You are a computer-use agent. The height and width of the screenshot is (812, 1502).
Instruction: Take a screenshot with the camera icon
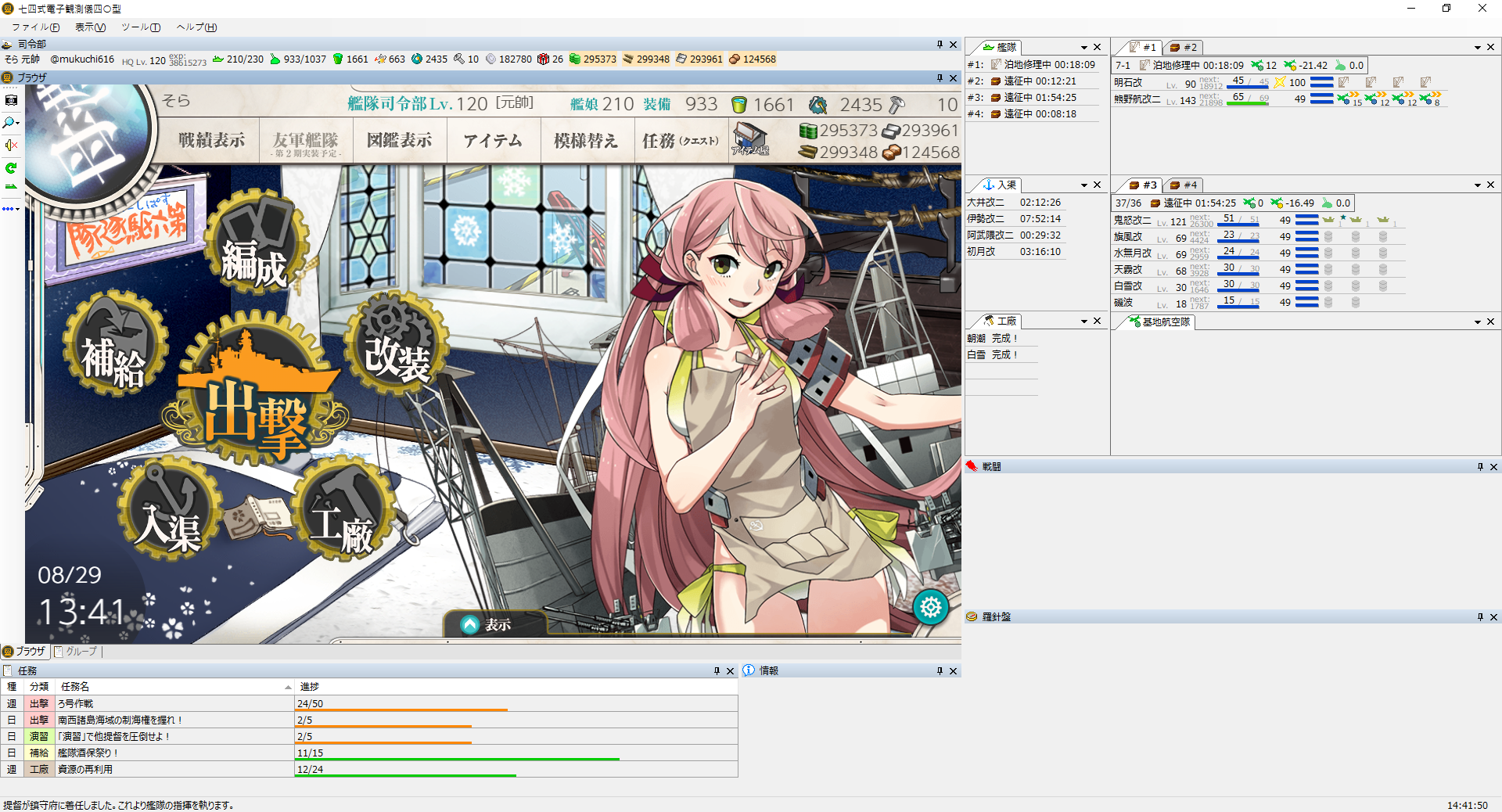pyautogui.click(x=11, y=100)
